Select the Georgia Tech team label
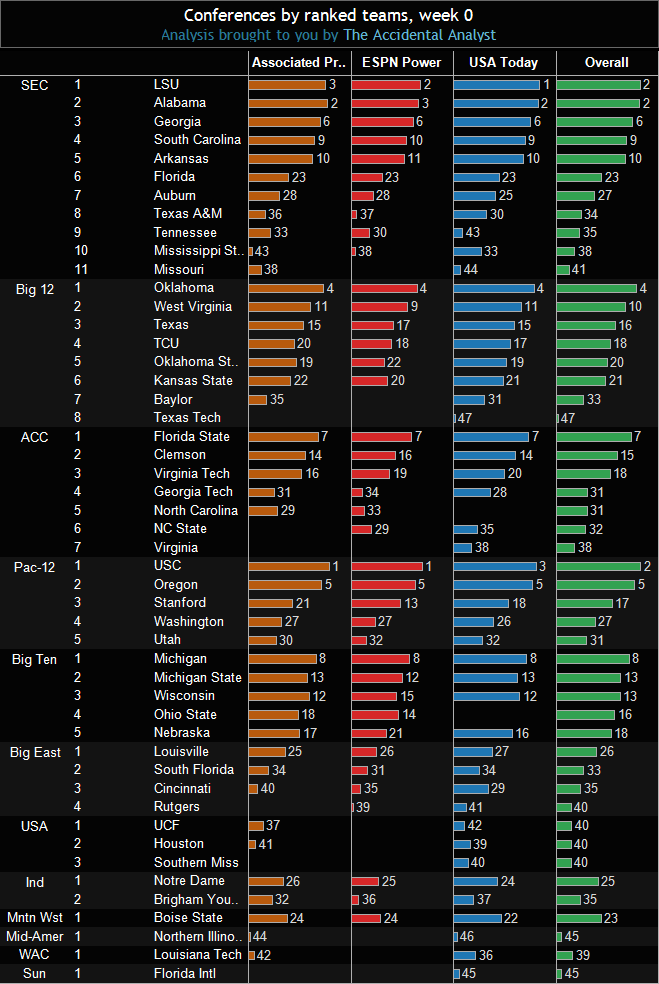This screenshot has width=659, height=984. (x=193, y=492)
